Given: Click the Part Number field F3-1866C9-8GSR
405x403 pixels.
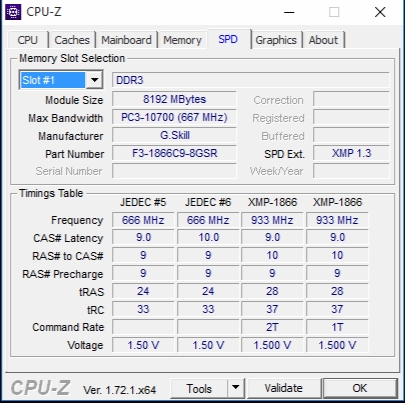Looking at the screenshot, I should pos(174,153).
